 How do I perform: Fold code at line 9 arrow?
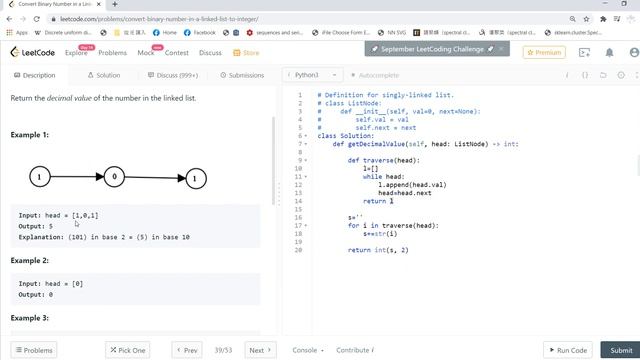coord(306,160)
